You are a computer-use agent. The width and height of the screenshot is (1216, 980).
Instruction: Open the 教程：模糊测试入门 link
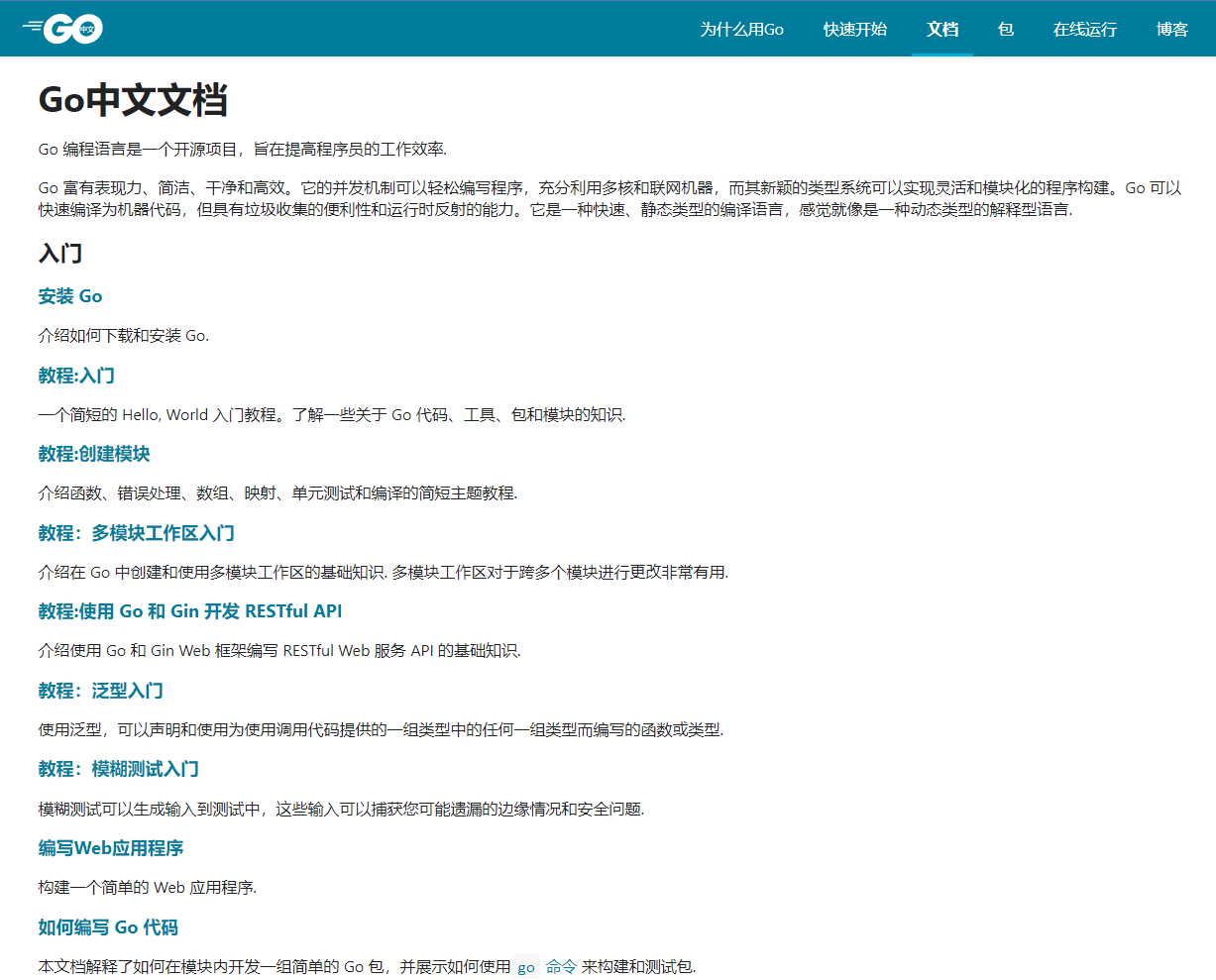pyautogui.click(x=119, y=769)
